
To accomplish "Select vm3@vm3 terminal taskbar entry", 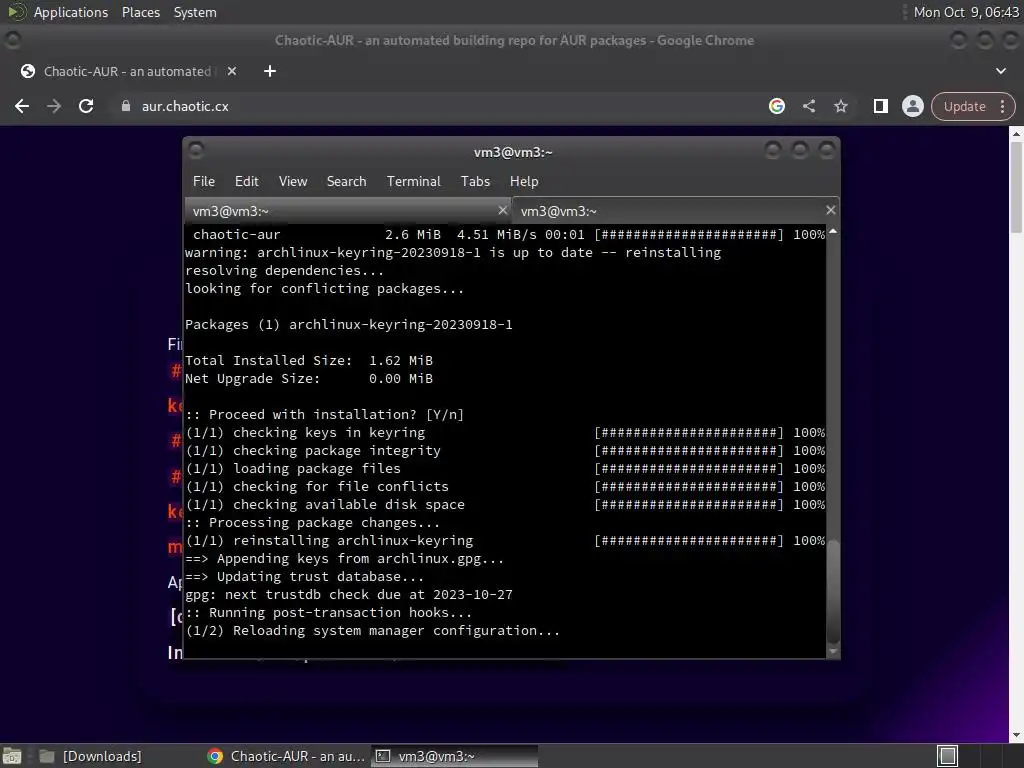I will (455, 756).
